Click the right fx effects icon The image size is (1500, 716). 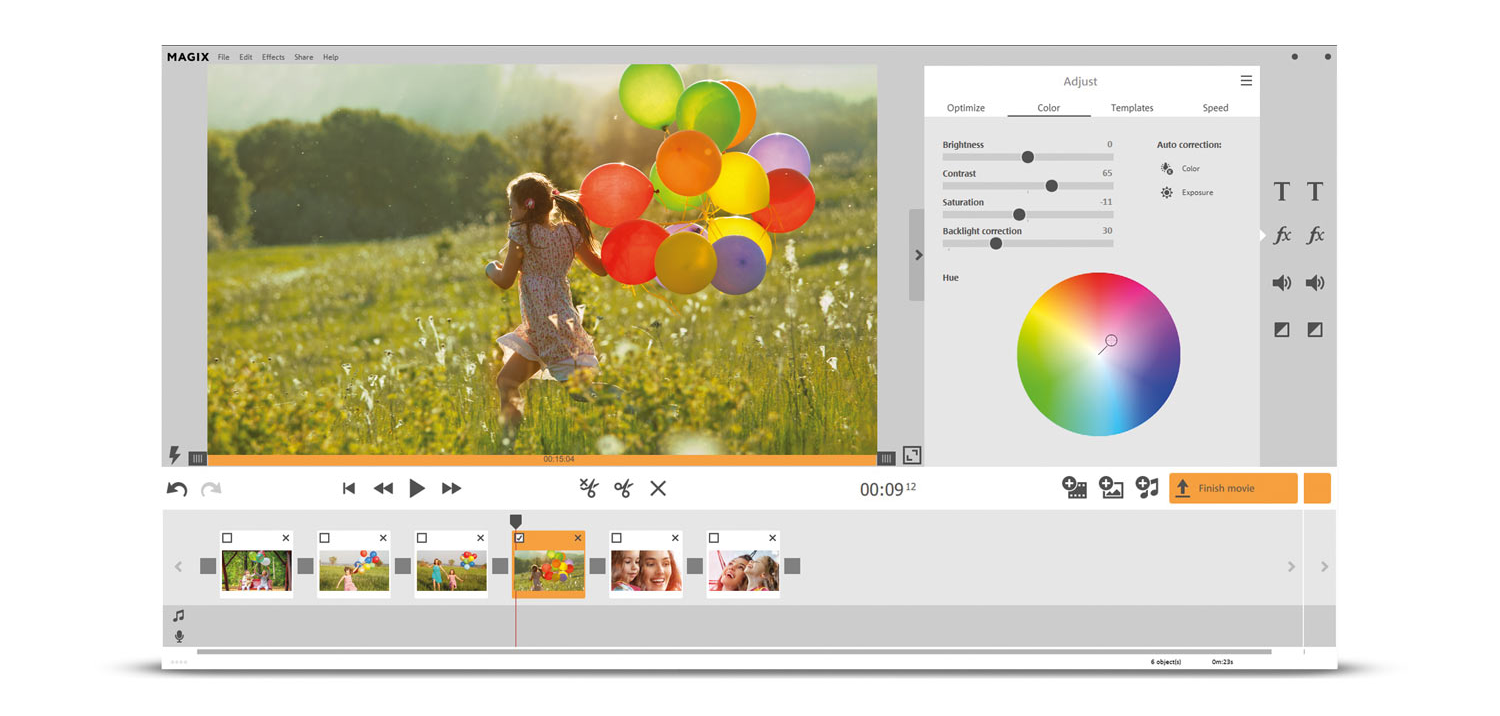click(1315, 236)
